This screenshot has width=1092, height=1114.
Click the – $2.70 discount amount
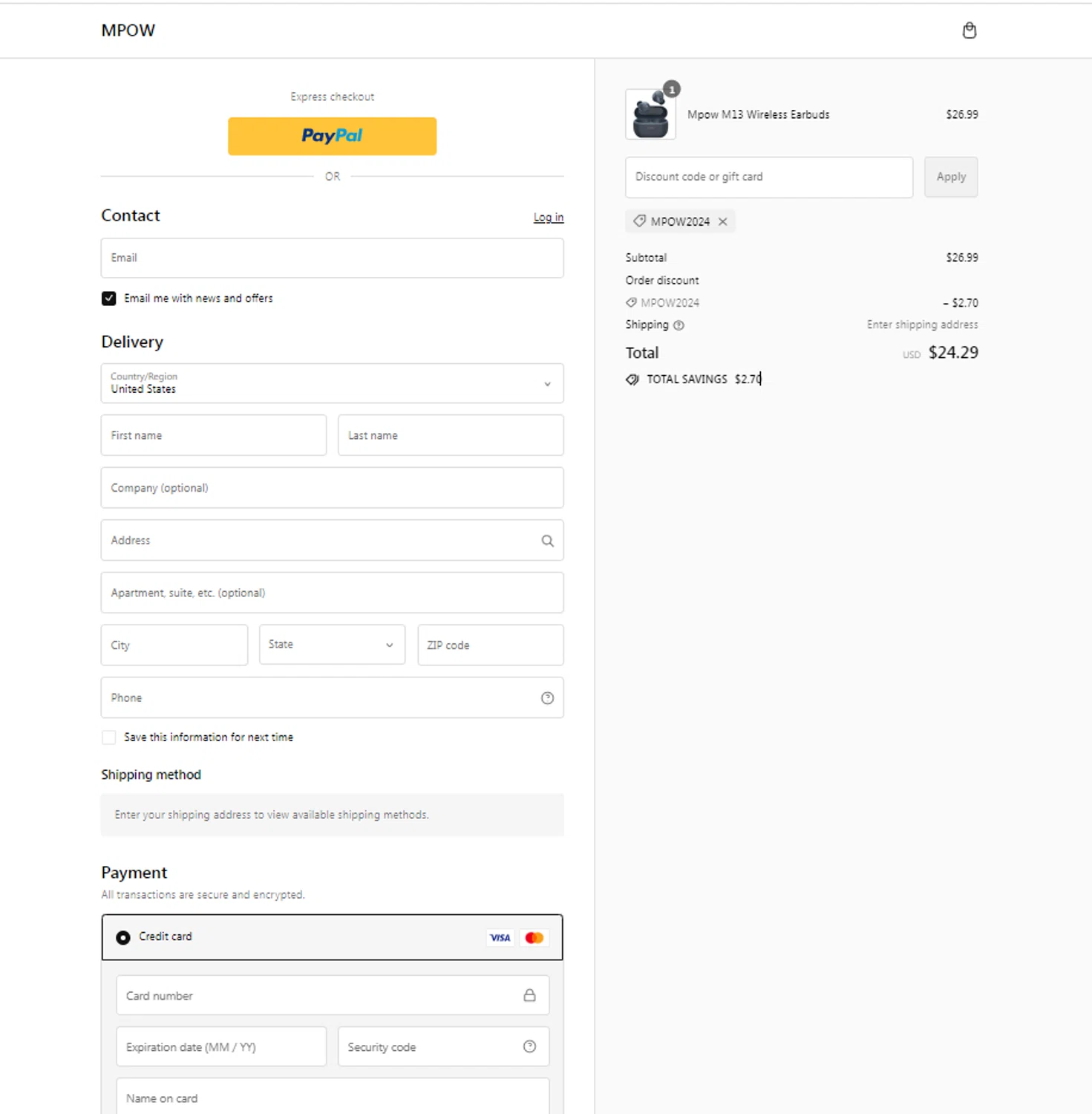click(961, 303)
